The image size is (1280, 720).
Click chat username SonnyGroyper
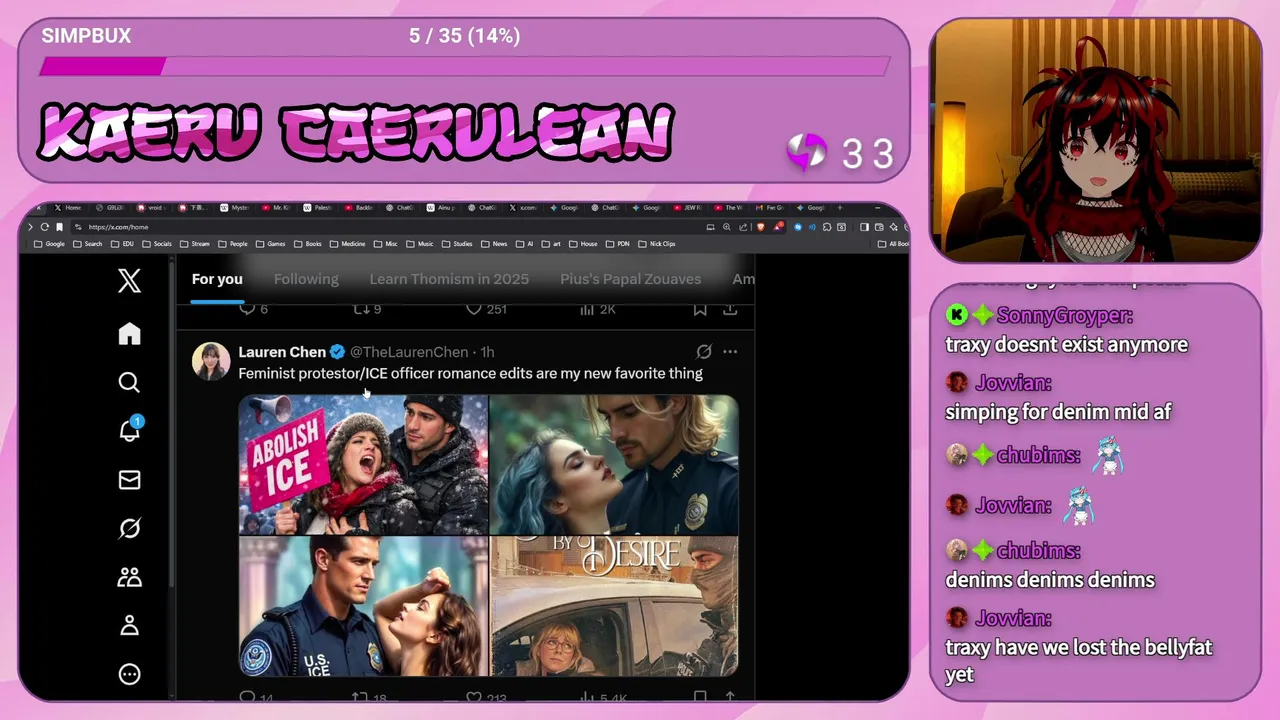point(1064,315)
